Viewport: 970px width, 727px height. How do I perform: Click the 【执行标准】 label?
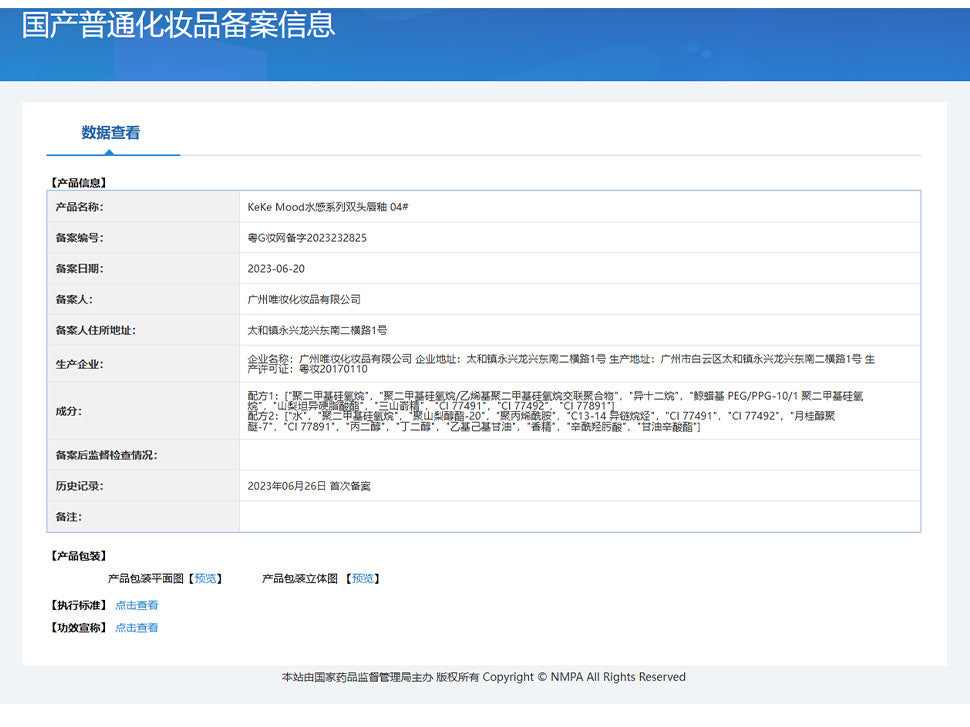tap(79, 605)
